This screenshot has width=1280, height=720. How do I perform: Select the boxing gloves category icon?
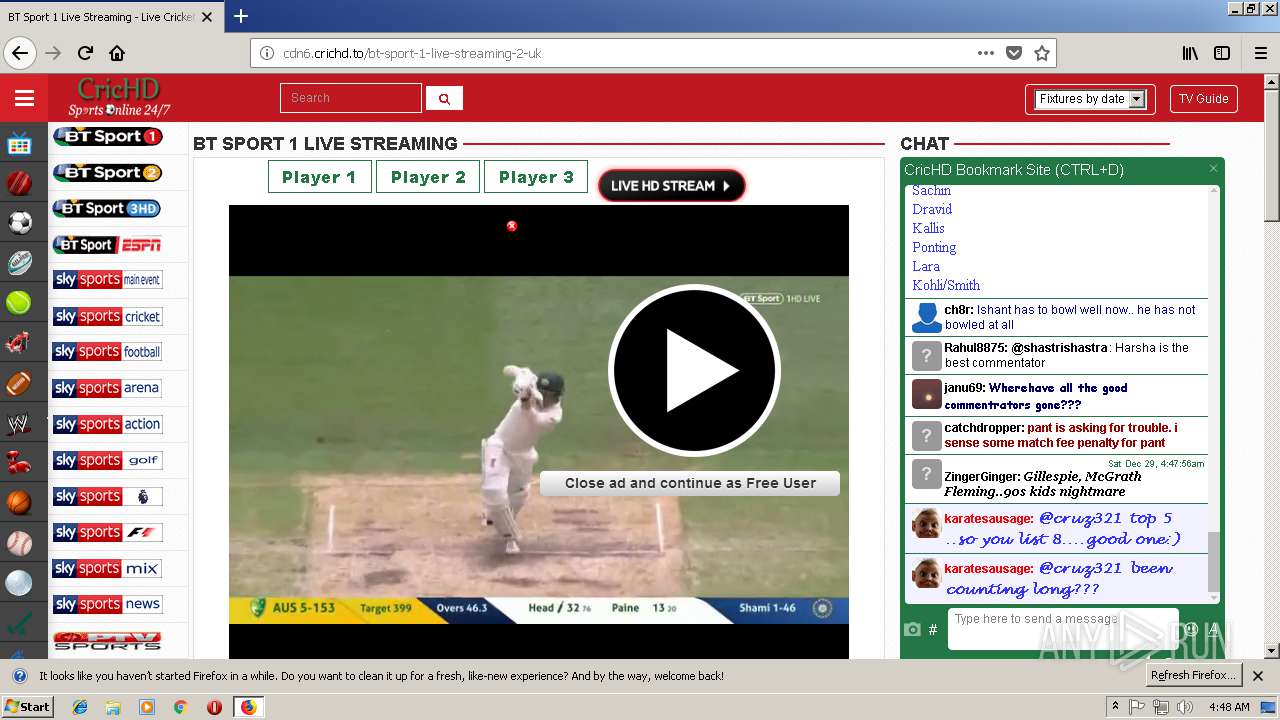pos(19,463)
